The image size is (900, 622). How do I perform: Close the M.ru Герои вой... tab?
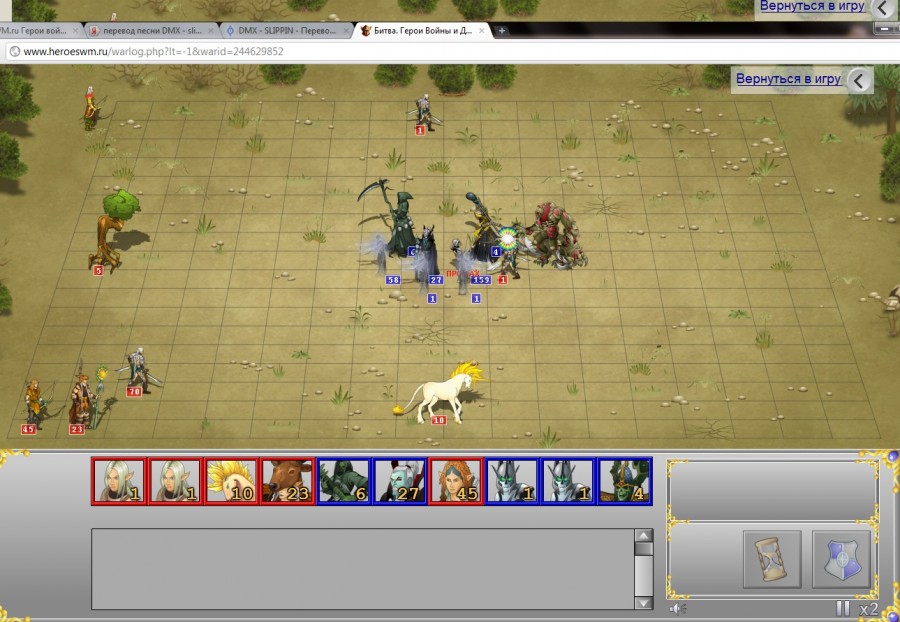tap(75, 31)
